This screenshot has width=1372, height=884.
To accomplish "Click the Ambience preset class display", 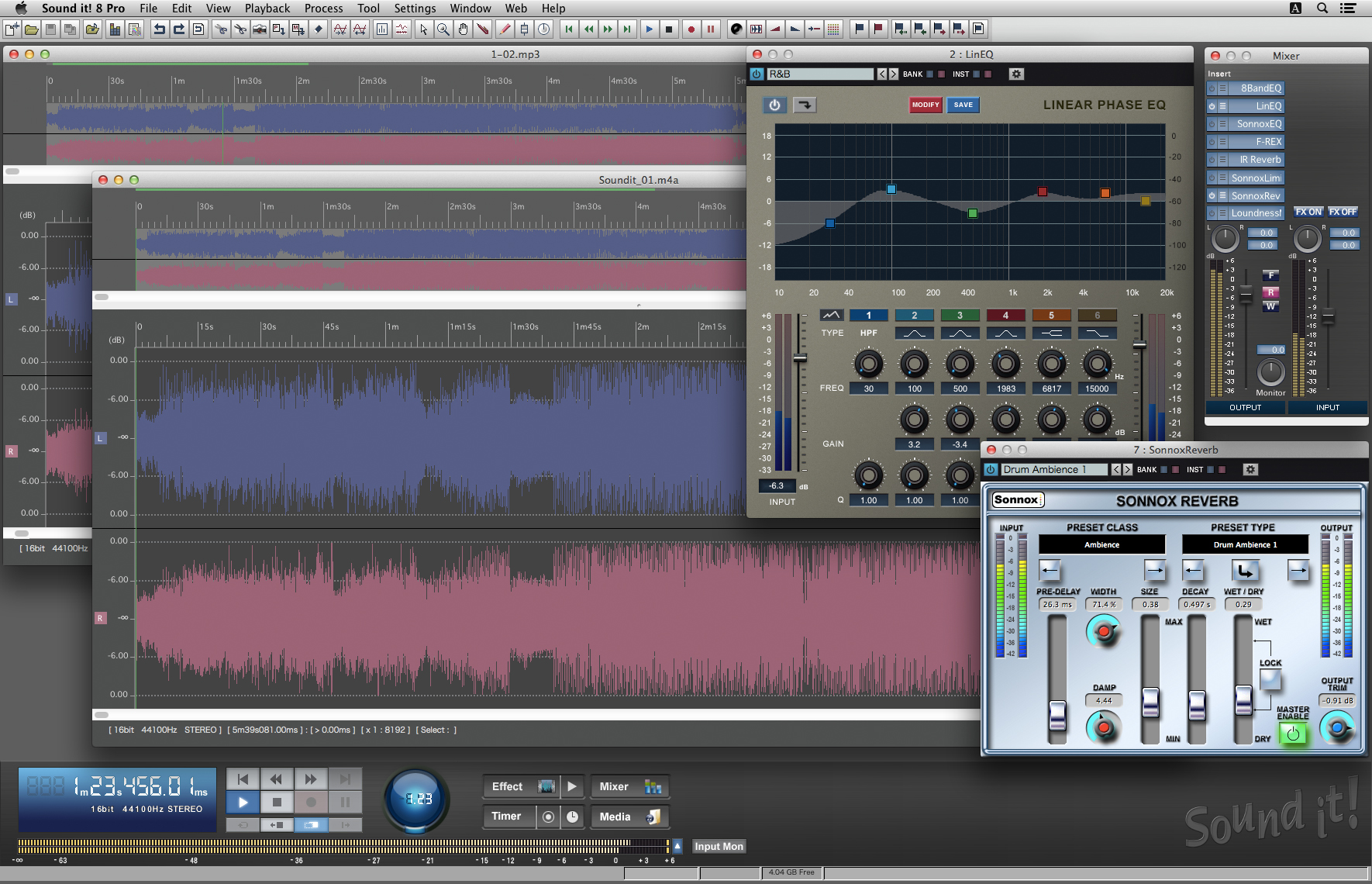I will [1101, 545].
